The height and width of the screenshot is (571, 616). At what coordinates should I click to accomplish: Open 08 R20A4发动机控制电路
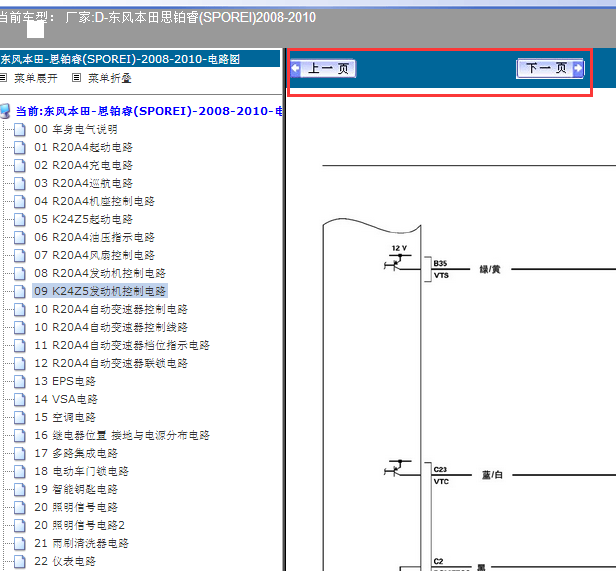tap(100, 274)
